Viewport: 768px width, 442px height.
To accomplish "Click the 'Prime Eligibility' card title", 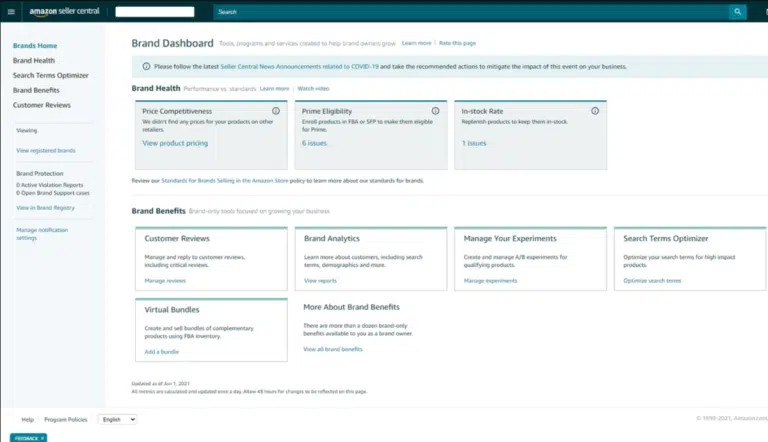I will [x=327, y=111].
